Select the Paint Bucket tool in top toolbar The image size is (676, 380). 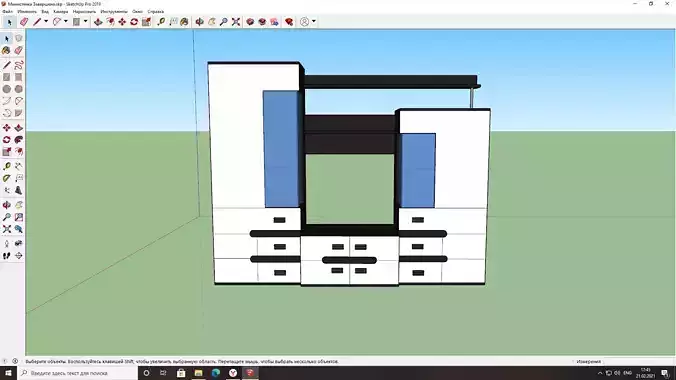[x=185, y=22]
